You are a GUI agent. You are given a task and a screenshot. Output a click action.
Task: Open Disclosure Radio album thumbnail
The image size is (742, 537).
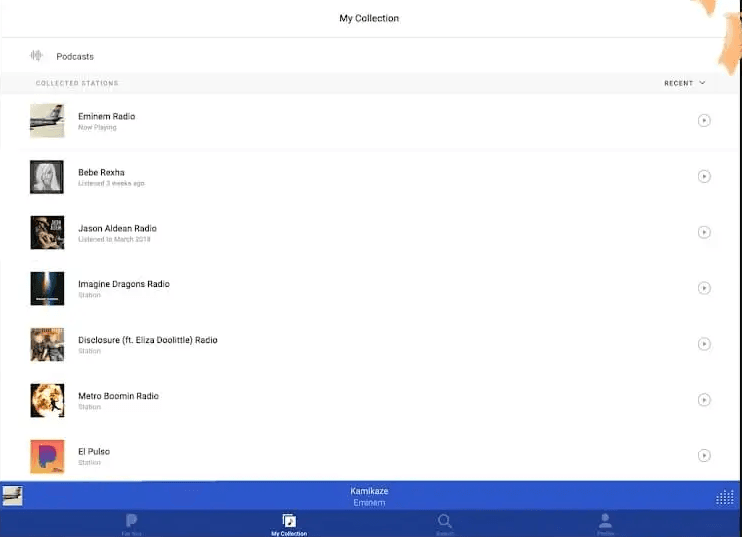pyautogui.click(x=47, y=344)
